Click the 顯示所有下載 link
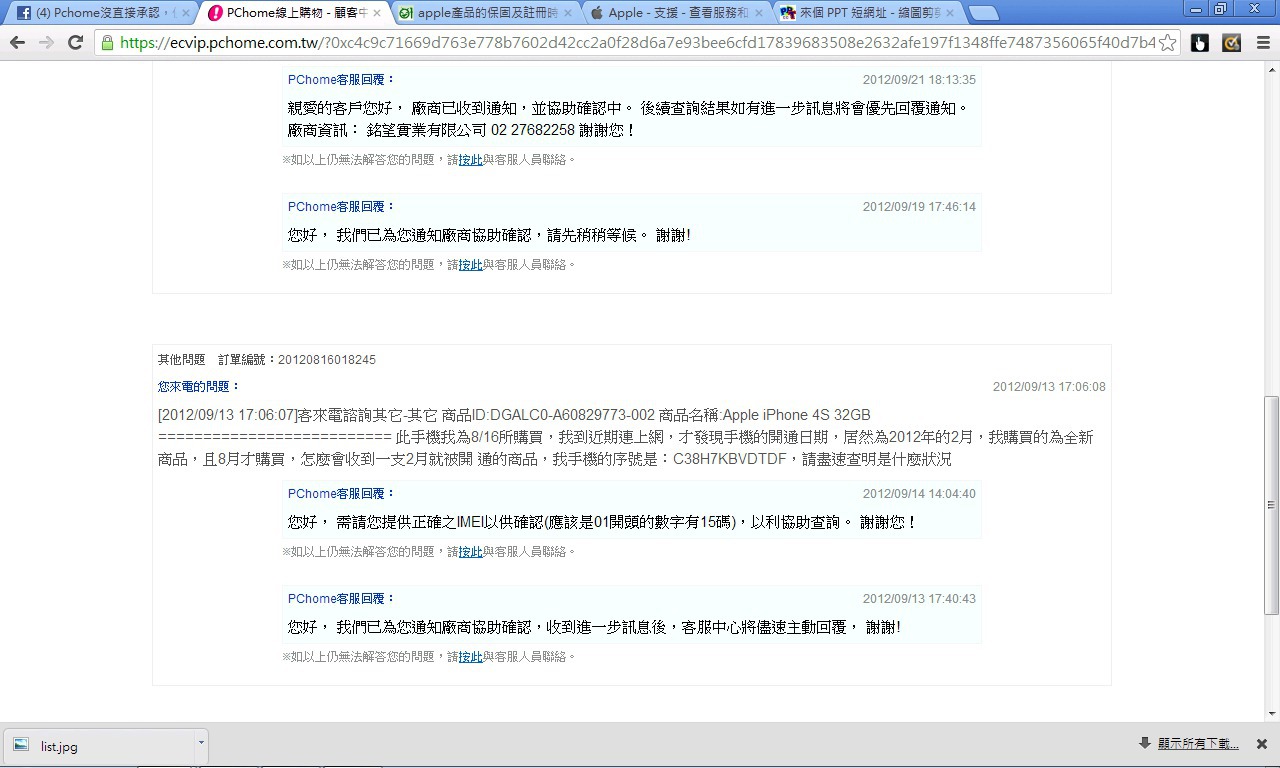The height and width of the screenshot is (768, 1280). tap(1198, 744)
